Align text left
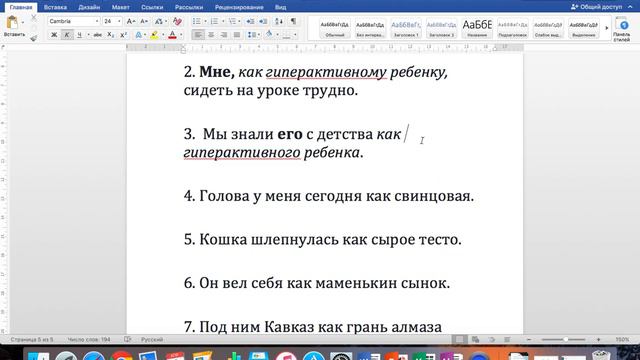Image resolution: width=640 pixels, height=360 pixels. (198, 35)
